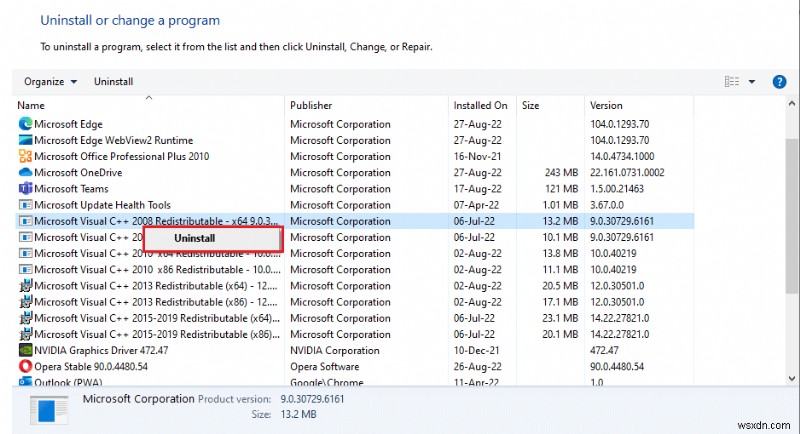
Task: Click the Microsoft Update Health Tools icon
Action: 25,205
